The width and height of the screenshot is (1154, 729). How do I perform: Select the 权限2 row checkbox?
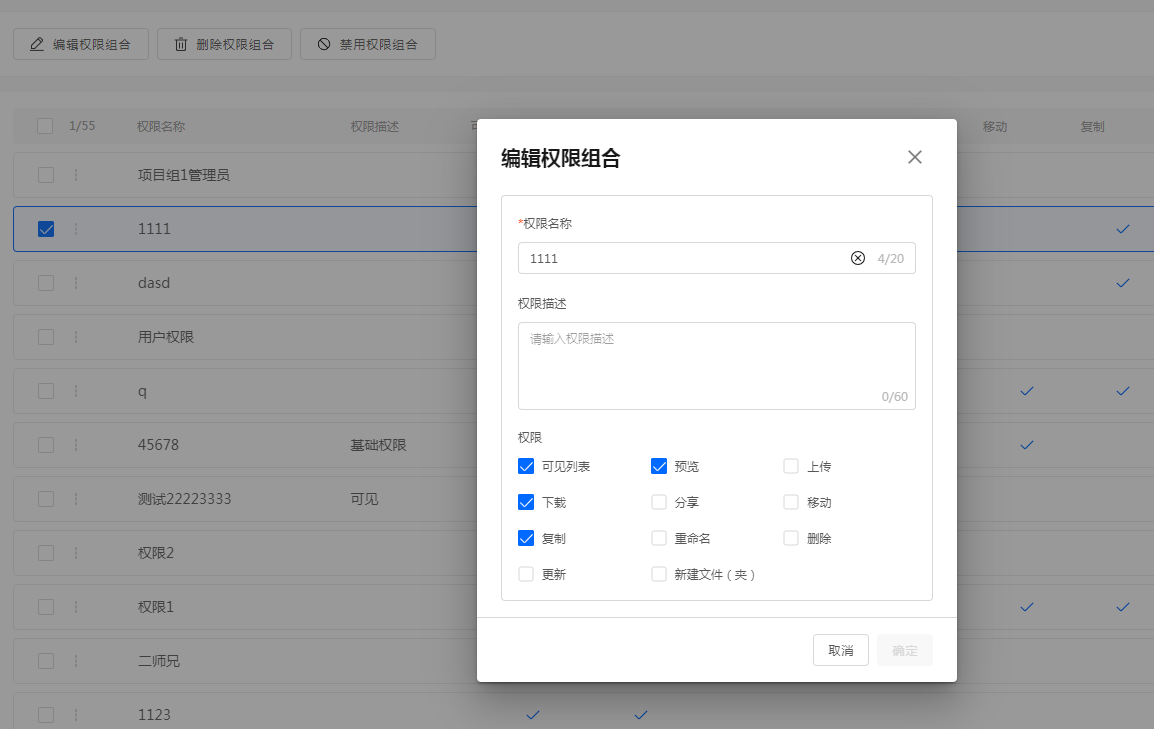coord(46,552)
